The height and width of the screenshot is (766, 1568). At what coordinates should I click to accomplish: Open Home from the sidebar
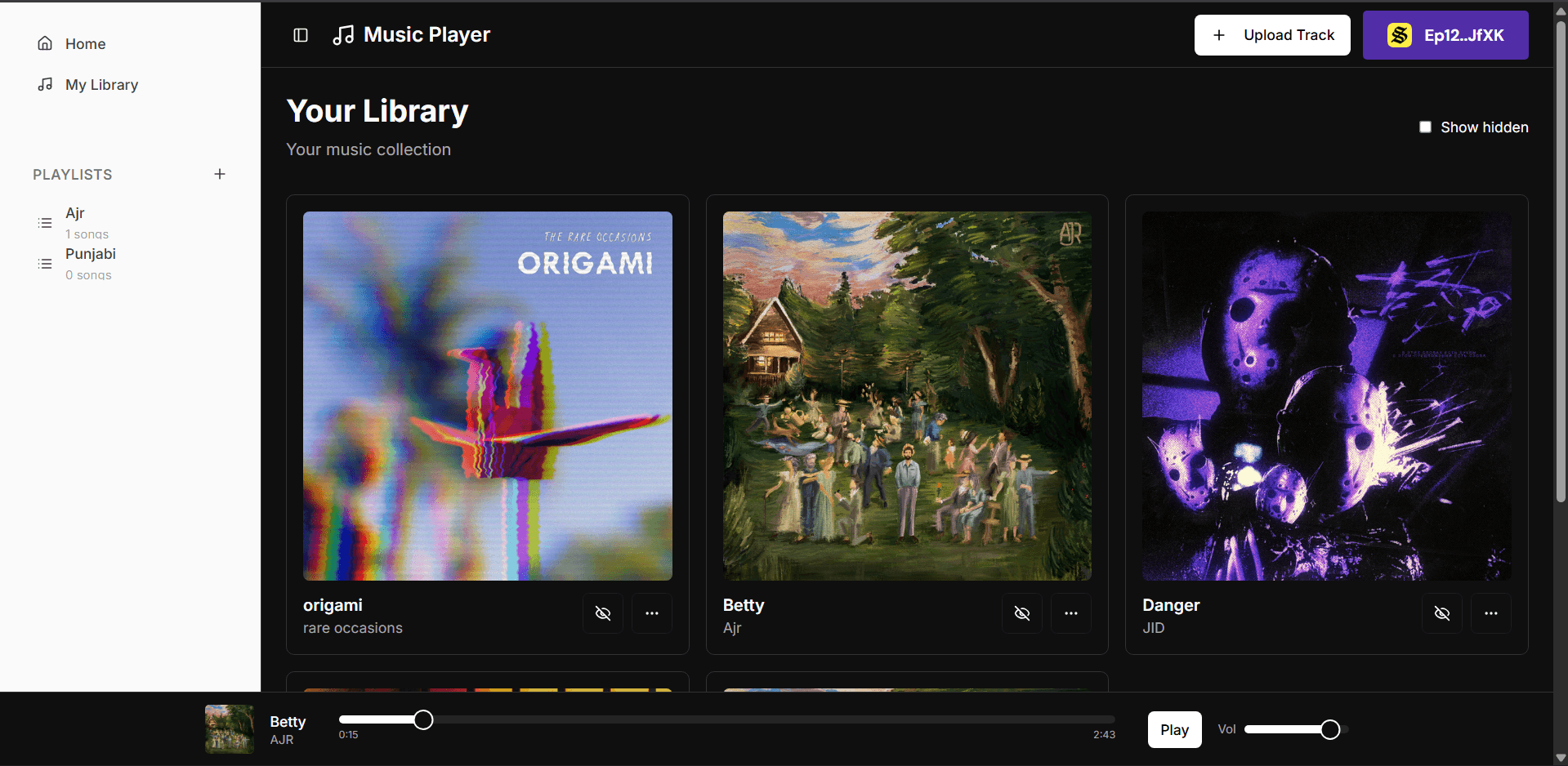click(x=85, y=43)
